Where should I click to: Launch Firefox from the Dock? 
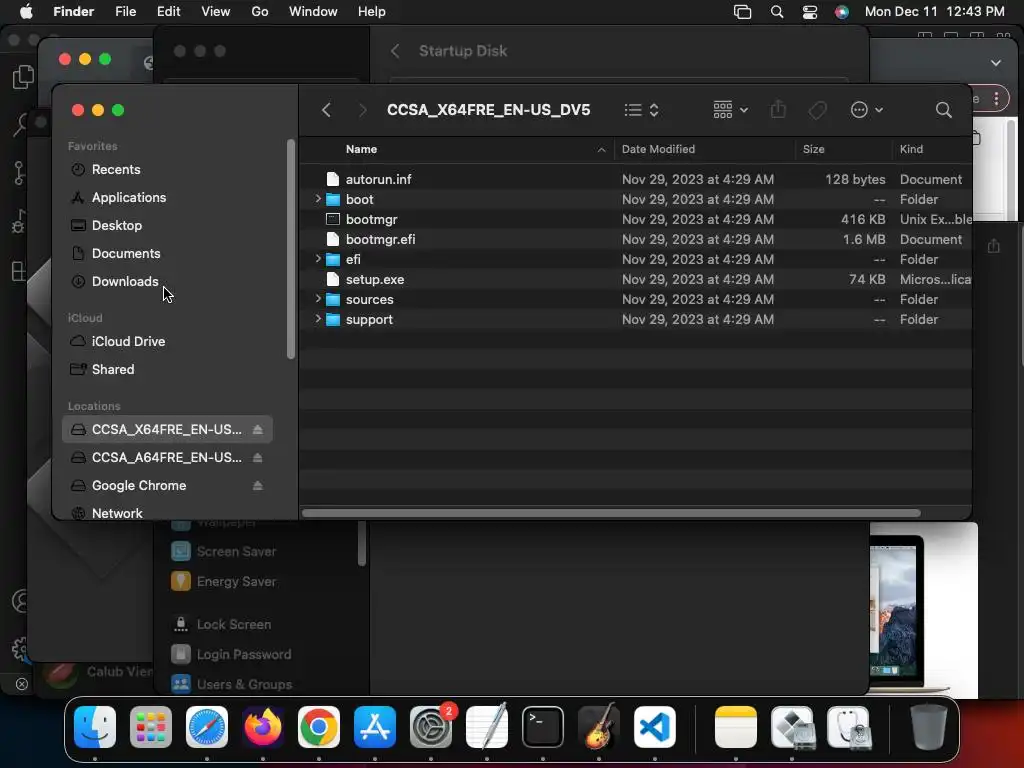pos(263,726)
